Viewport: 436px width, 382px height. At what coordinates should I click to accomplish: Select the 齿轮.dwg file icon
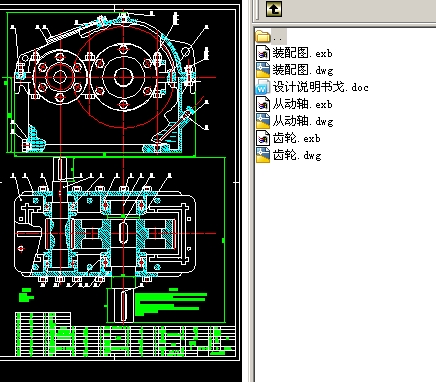[263, 155]
